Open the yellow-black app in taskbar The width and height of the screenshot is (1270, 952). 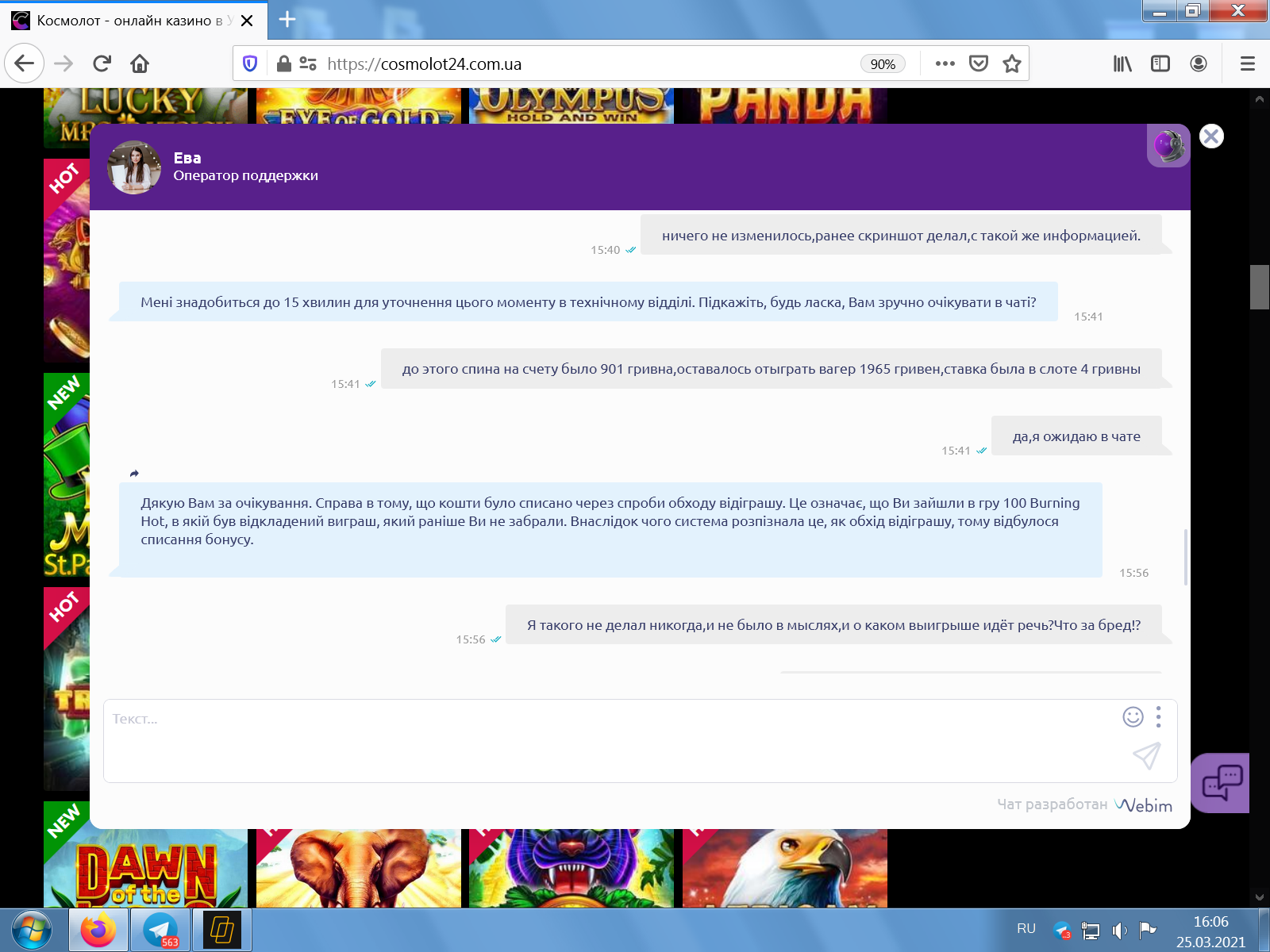pyautogui.click(x=223, y=930)
